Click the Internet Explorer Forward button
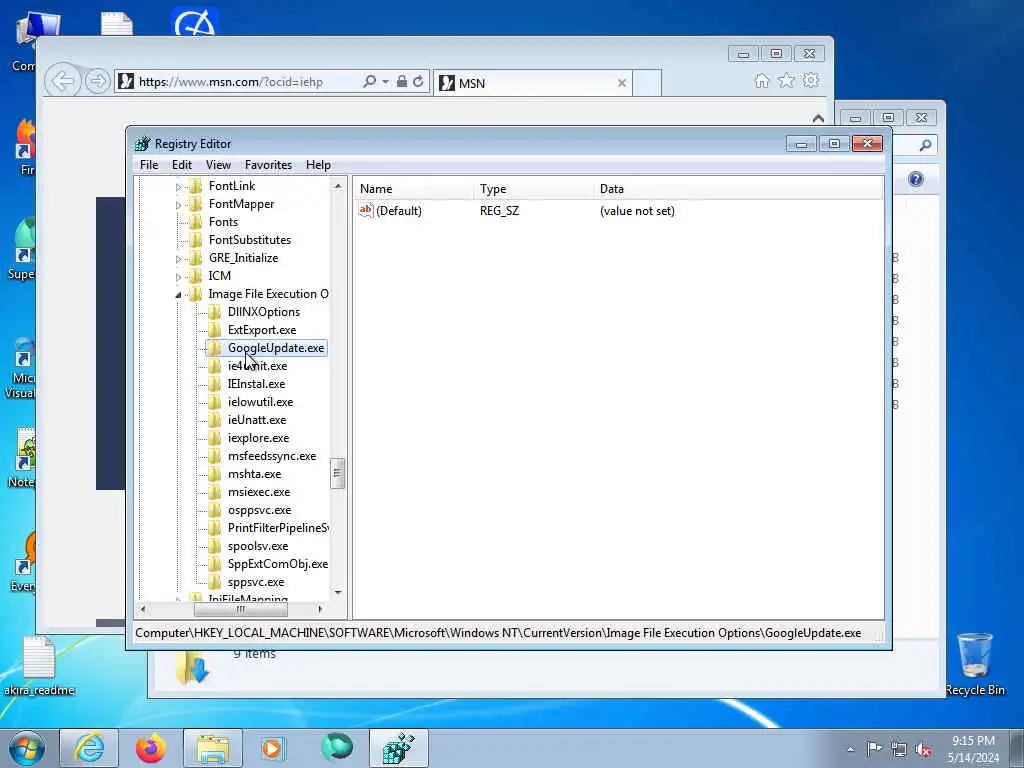 97,82
